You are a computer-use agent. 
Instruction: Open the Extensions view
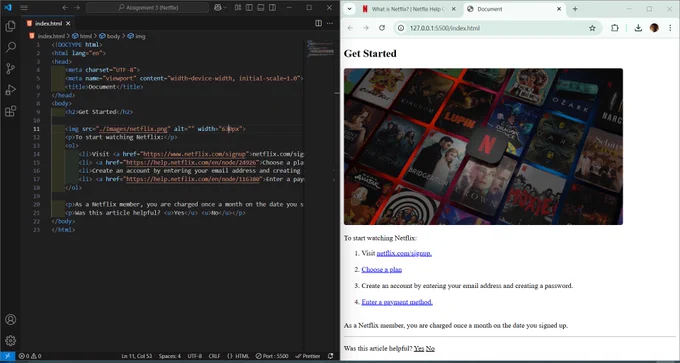pos(10,111)
